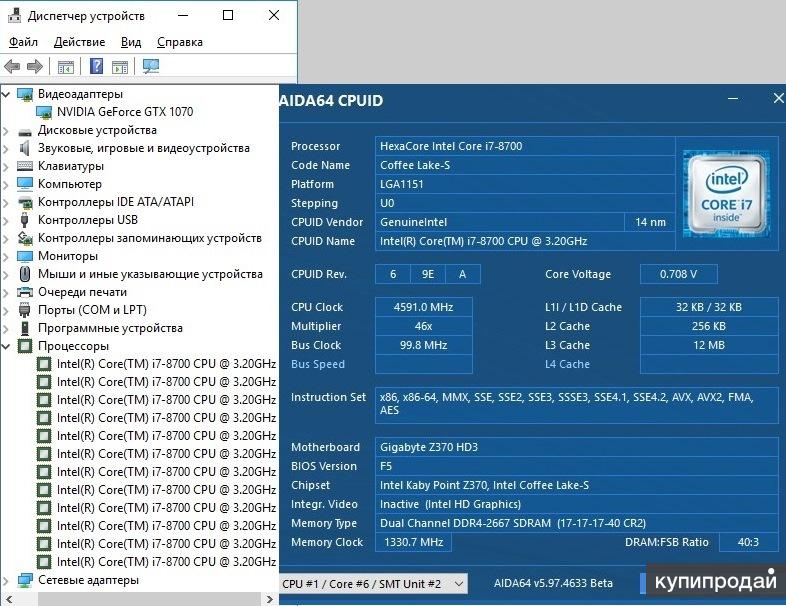Maximize the Диспетчер устройств window

pyautogui.click(x=228, y=16)
